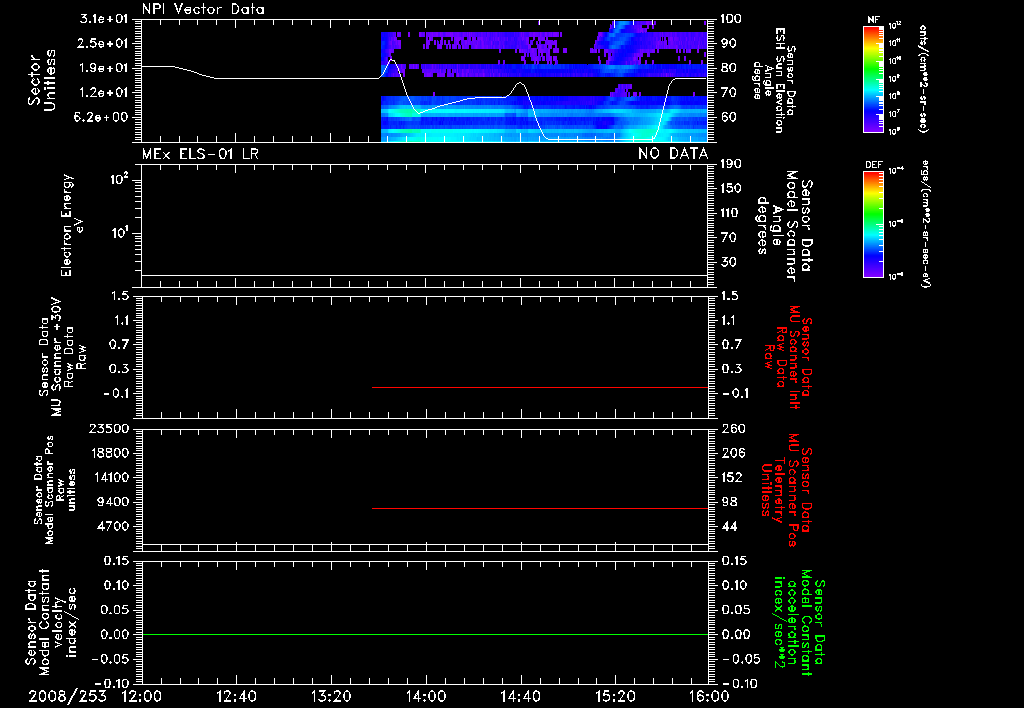The width and height of the screenshot is (1024, 708).
Task: Click the 60 degree elevation tick label
Action: click(x=728, y=118)
